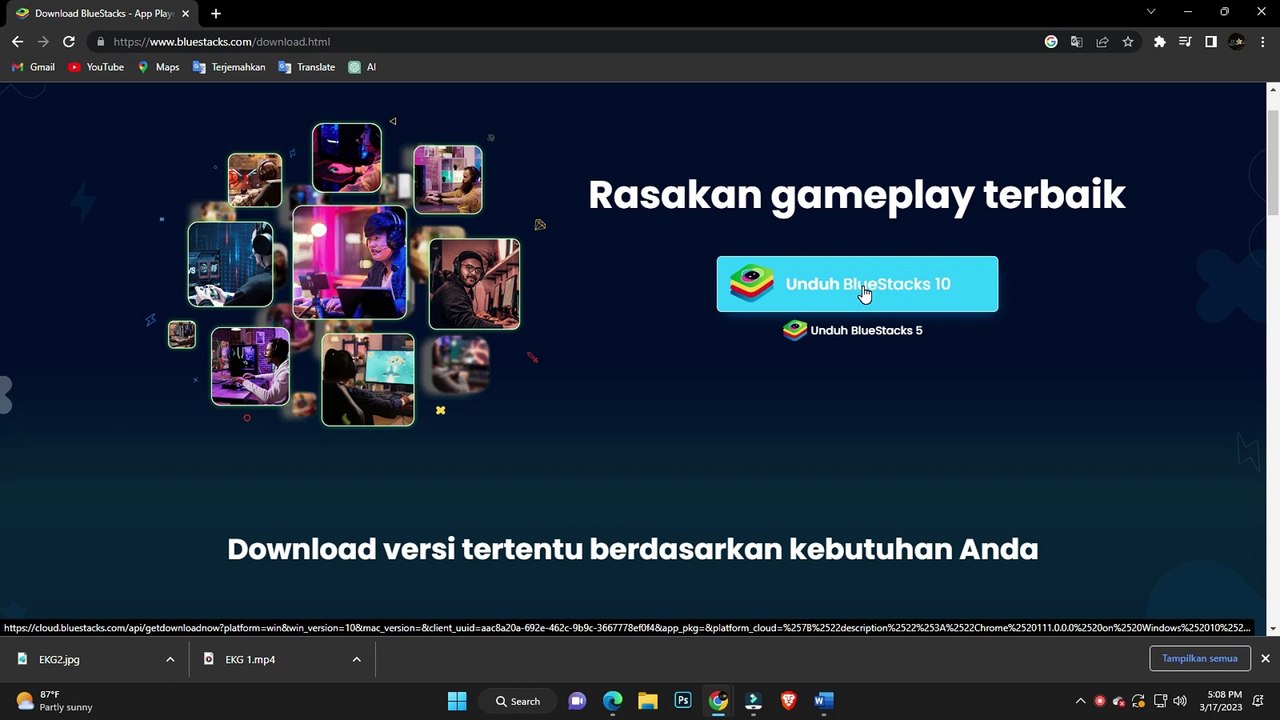Share this page using the share icon

1102,42
